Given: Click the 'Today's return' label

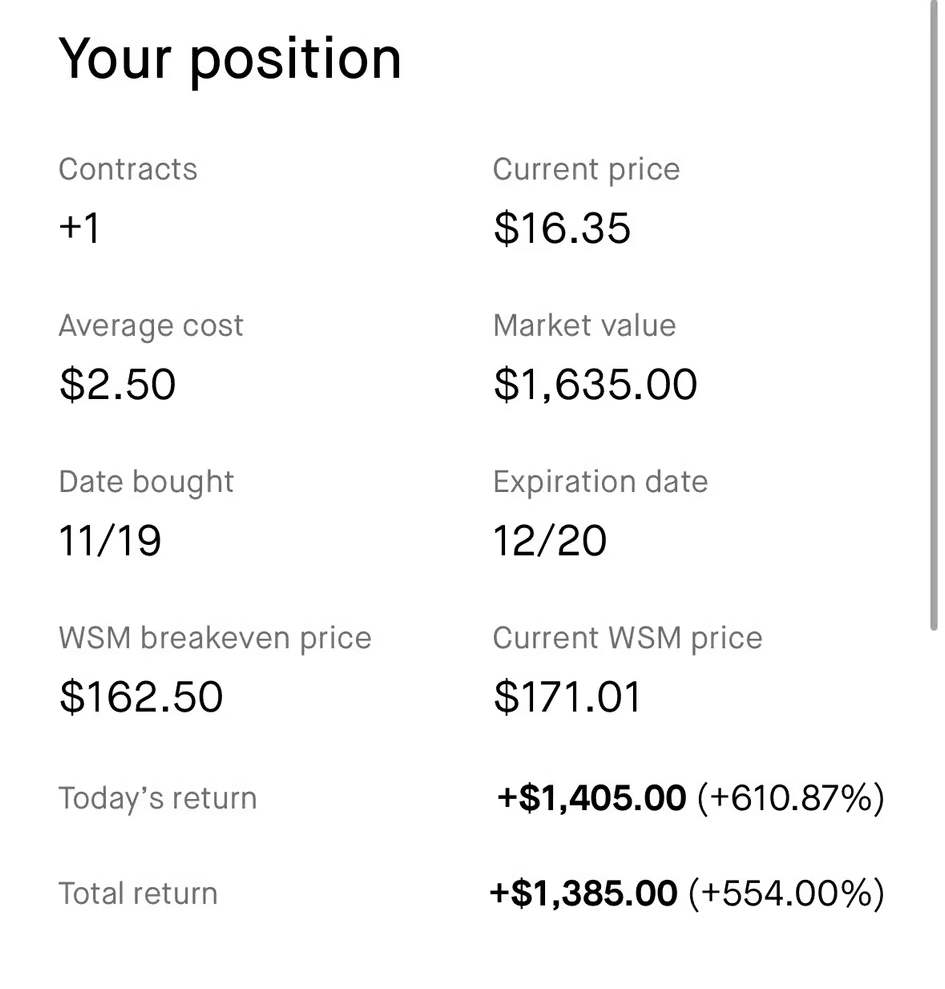Looking at the screenshot, I should 158,798.
